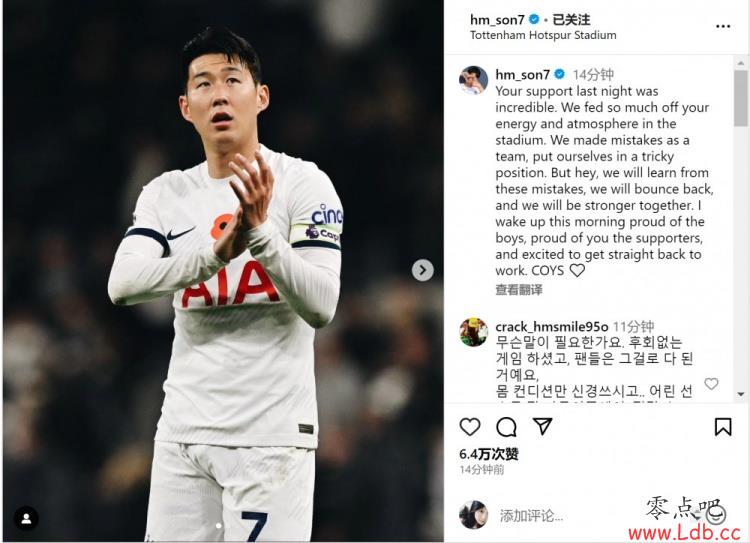
Task: Save post using the bookmark icon
Action: pos(723,427)
